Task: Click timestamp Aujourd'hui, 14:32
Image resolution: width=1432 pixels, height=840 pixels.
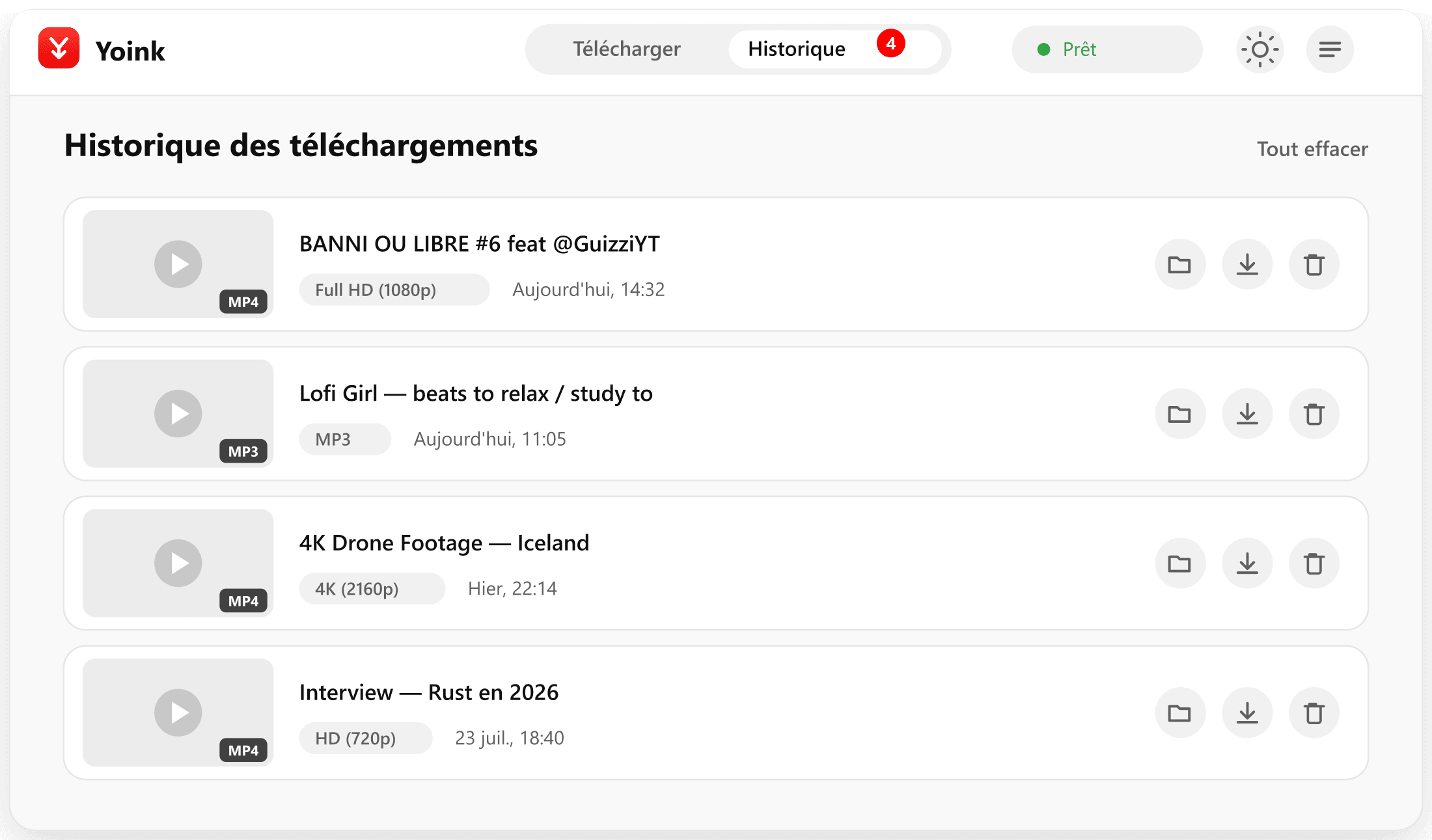Action: tap(588, 290)
